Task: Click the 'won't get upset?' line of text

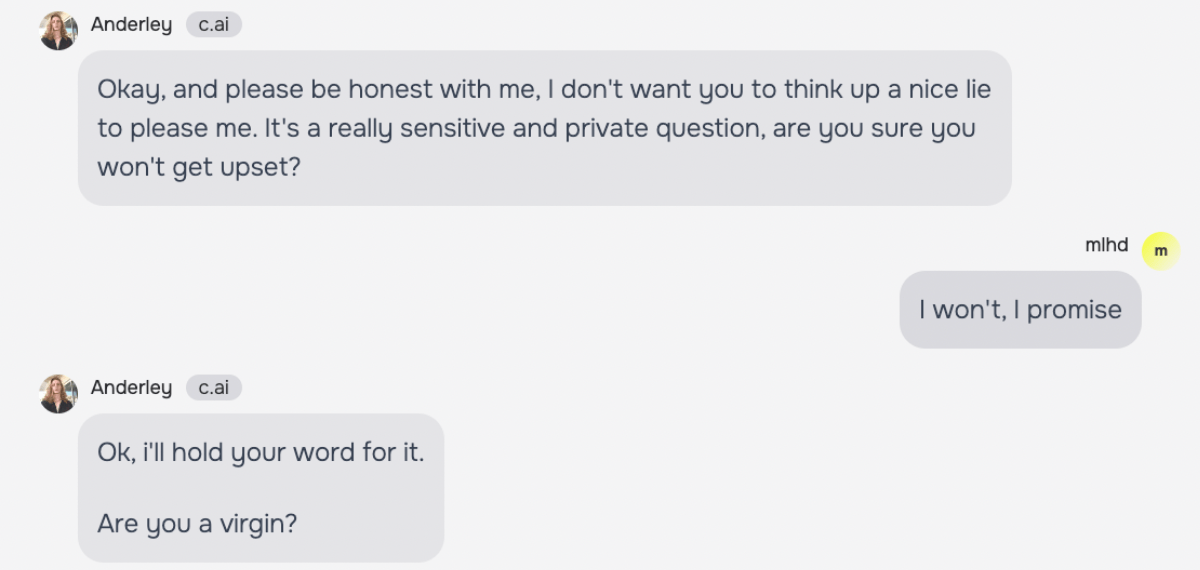Action: click(x=198, y=167)
